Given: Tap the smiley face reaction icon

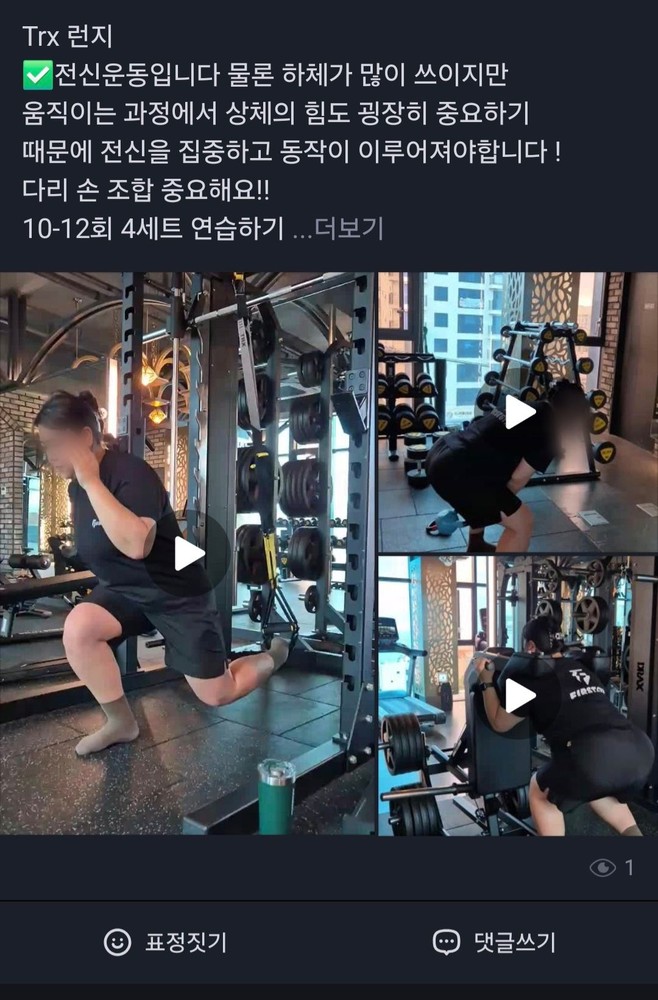Looking at the screenshot, I should 117,942.
